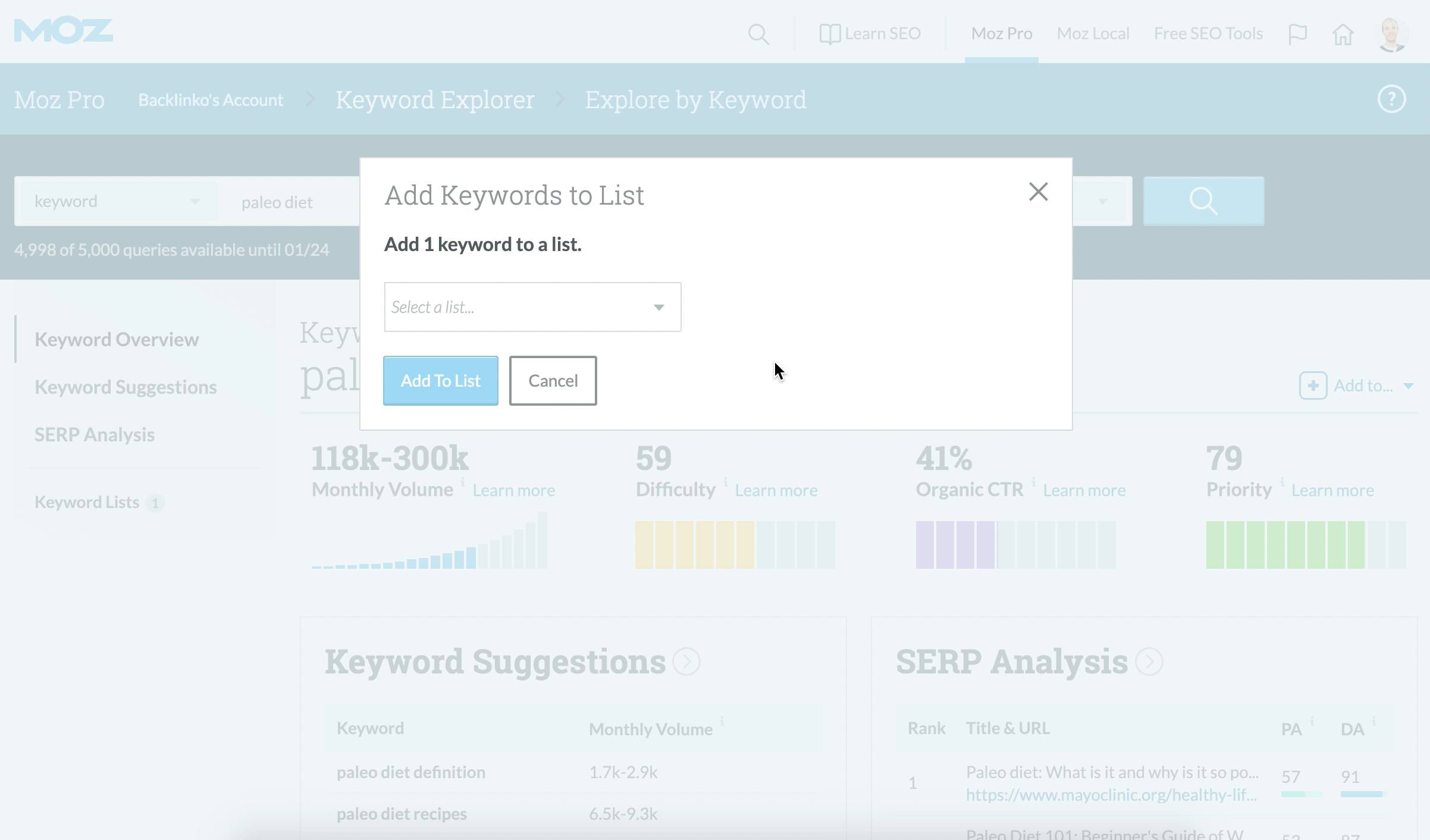This screenshot has height=840, width=1430.
Task: Select SERP Analysis in sidebar
Action: [x=94, y=434]
